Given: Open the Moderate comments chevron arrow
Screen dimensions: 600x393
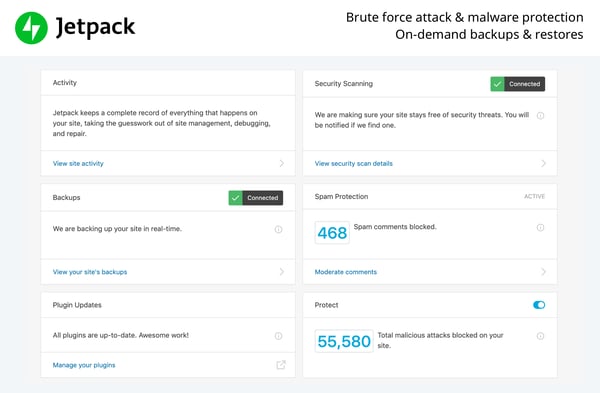Looking at the screenshot, I should (x=543, y=272).
